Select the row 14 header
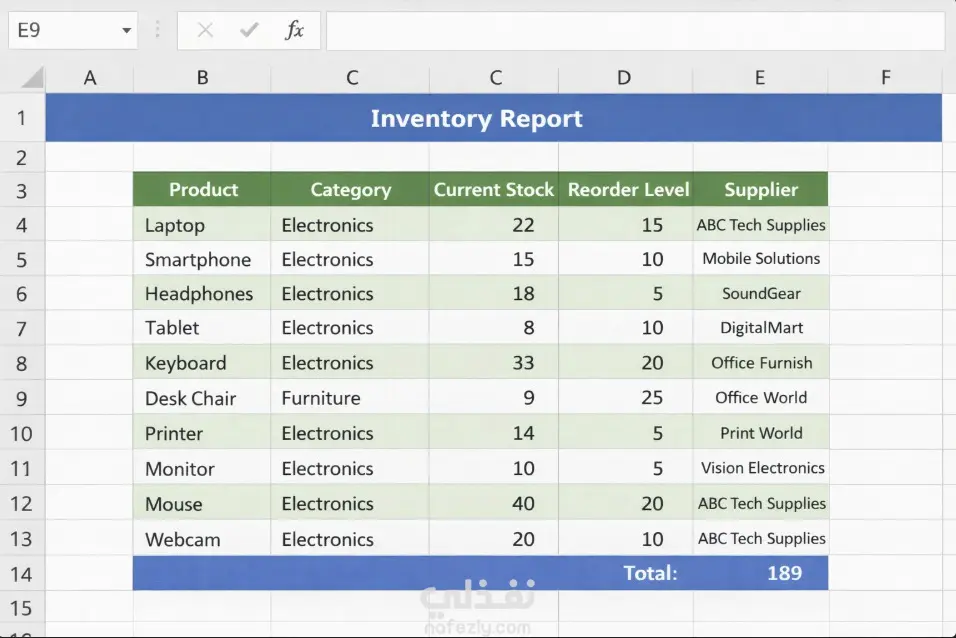Image resolution: width=956 pixels, height=638 pixels. (22, 573)
